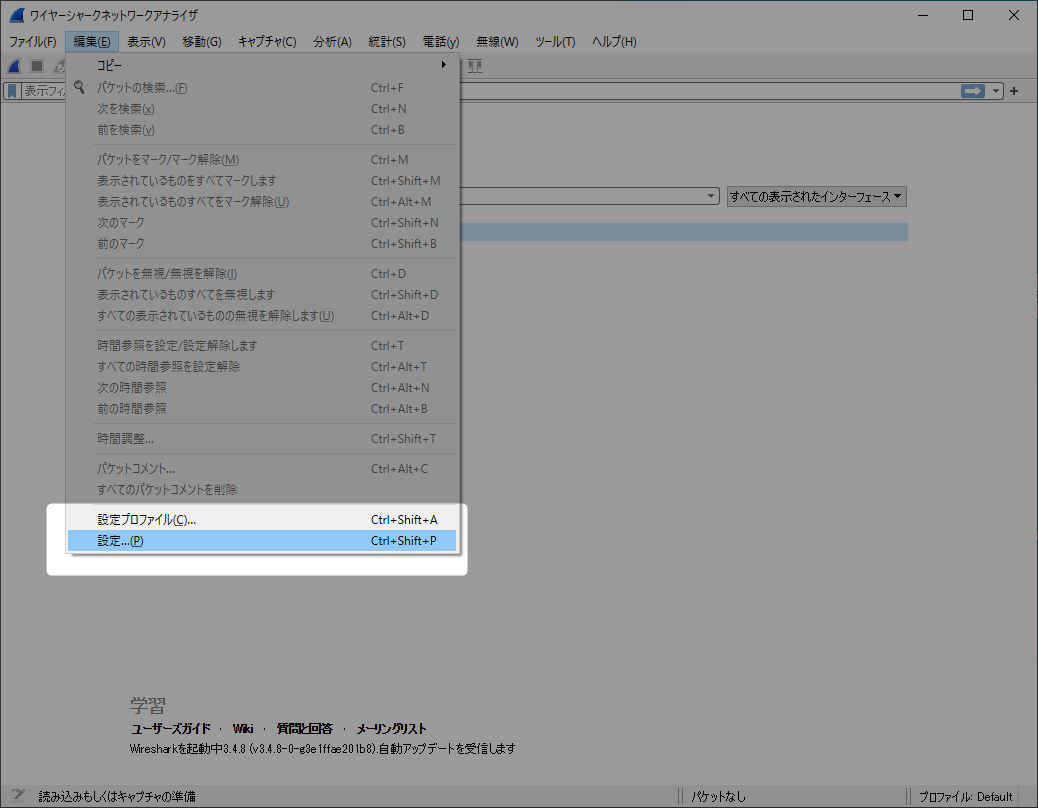Viewport: 1038px width, 808px height.
Task: Open the 統計(S) menu
Action: [387, 41]
